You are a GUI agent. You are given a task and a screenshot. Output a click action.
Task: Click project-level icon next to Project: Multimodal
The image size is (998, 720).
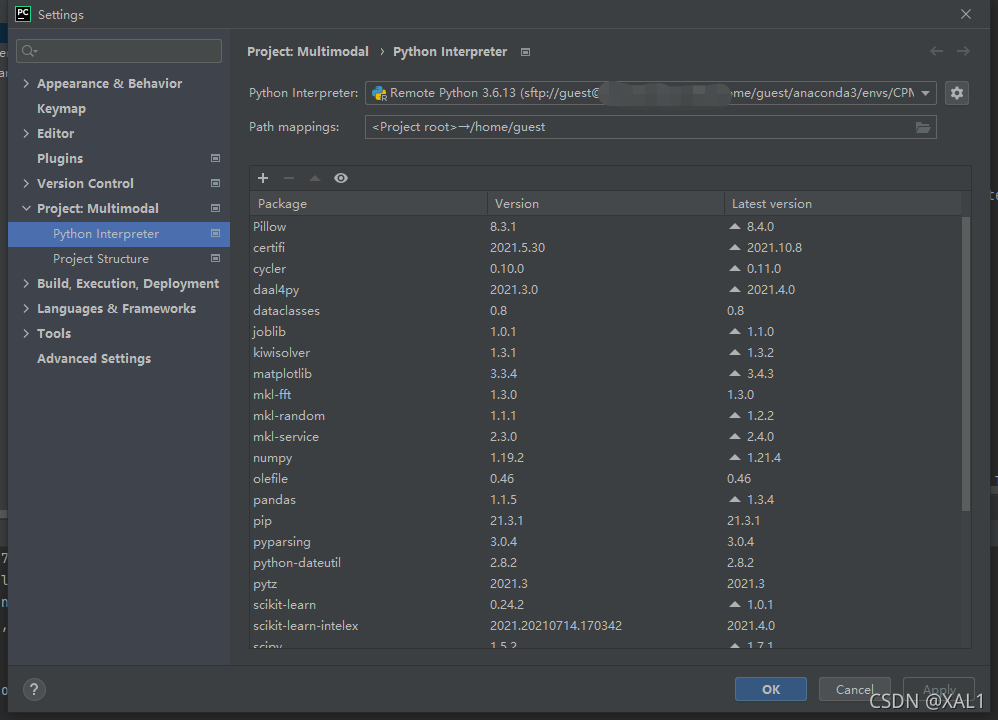(215, 208)
